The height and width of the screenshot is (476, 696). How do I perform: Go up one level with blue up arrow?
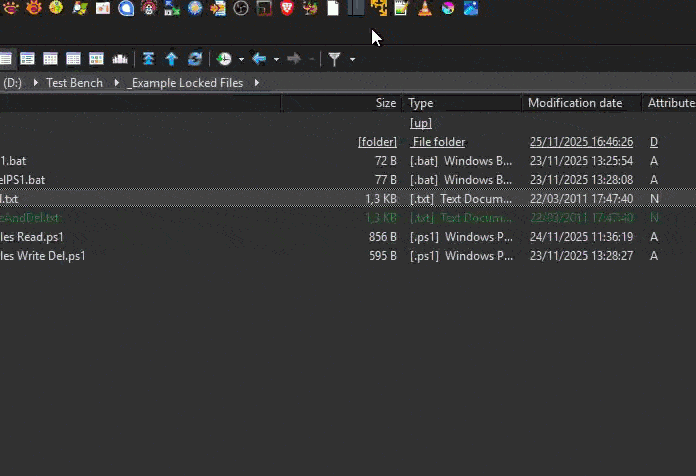click(x=172, y=59)
